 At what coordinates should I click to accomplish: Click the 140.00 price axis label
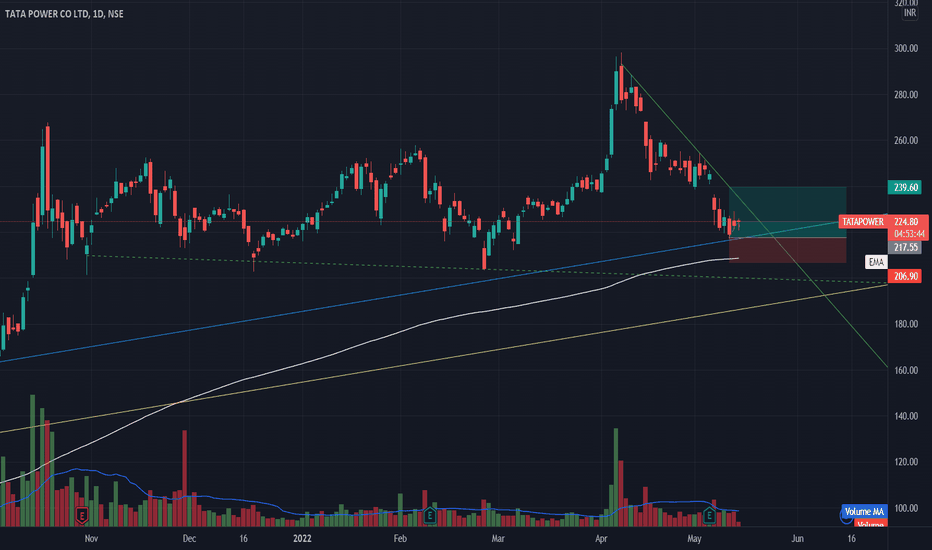pos(906,416)
